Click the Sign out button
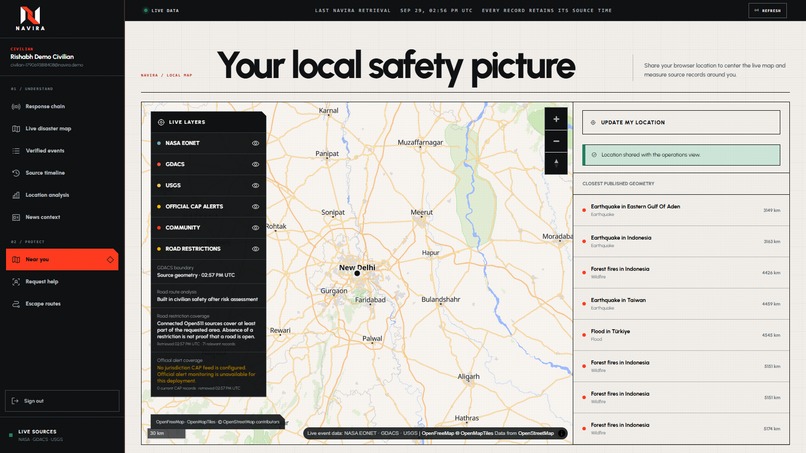The width and height of the screenshot is (806, 453). click(62, 401)
